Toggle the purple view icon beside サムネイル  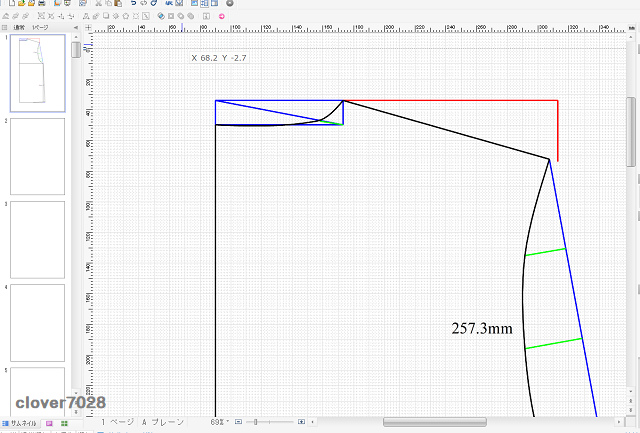50,423
